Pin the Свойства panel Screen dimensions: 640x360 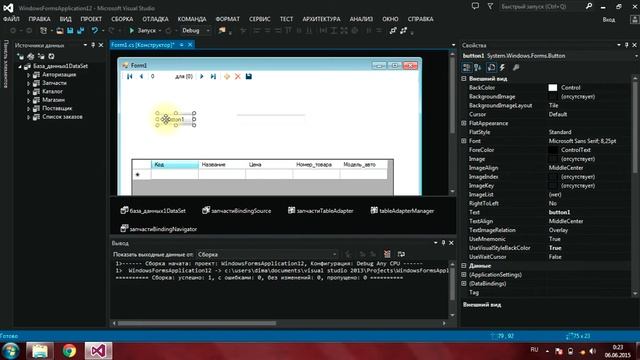(x=627, y=45)
